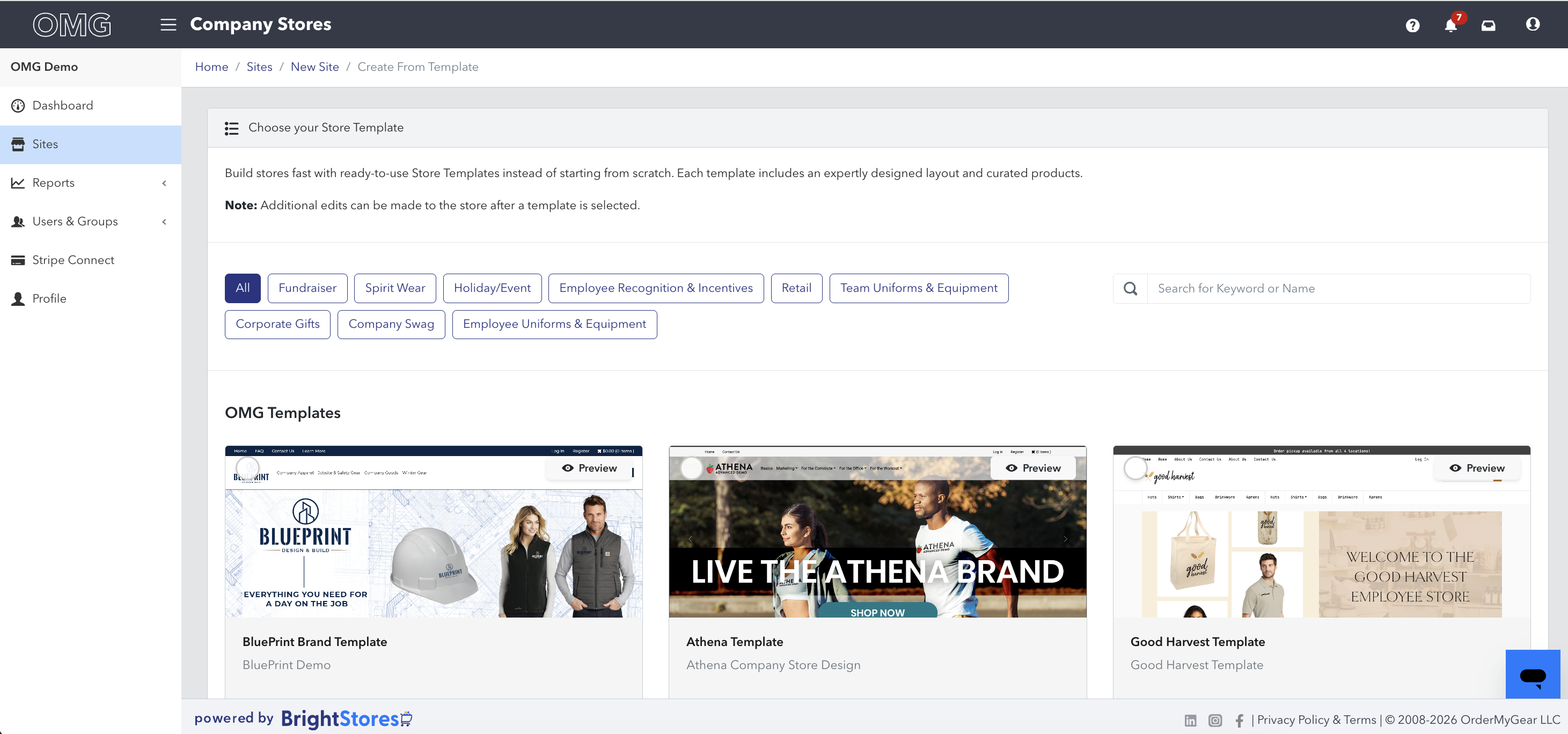Click the Good Harvest Template title
The height and width of the screenshot is (734, 1568).
(x=1197, y=642)
